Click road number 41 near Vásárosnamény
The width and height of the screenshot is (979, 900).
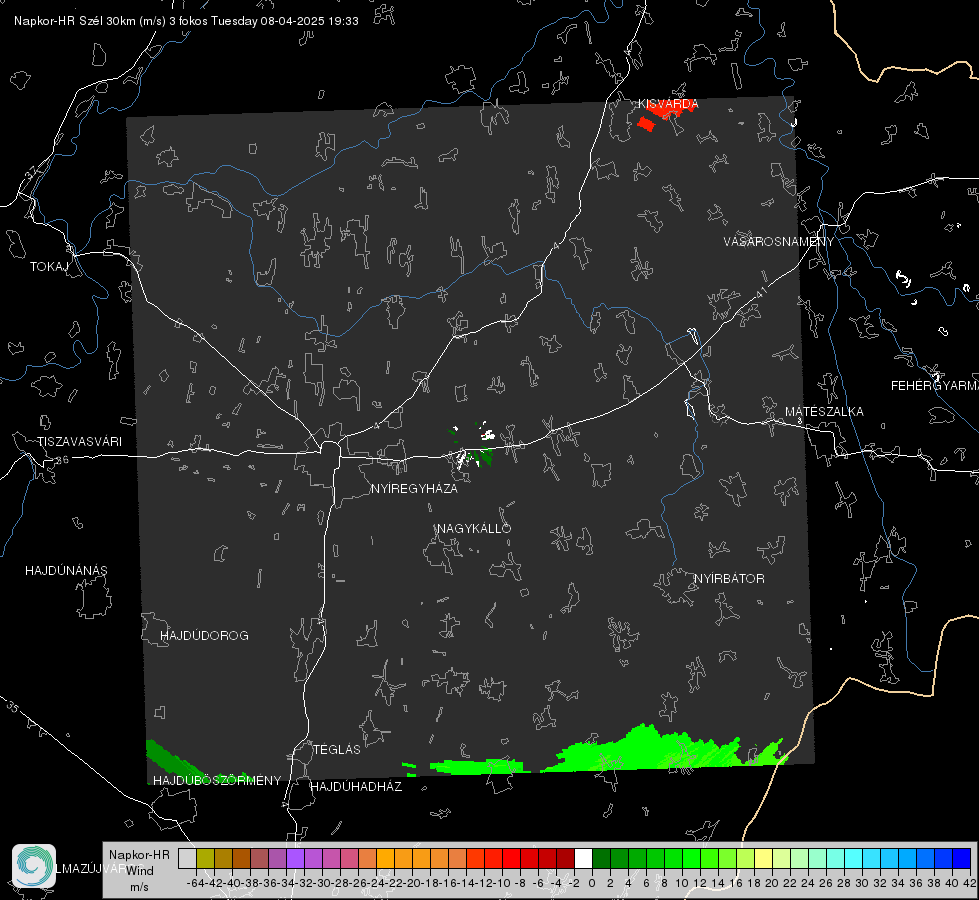(761, 292)
